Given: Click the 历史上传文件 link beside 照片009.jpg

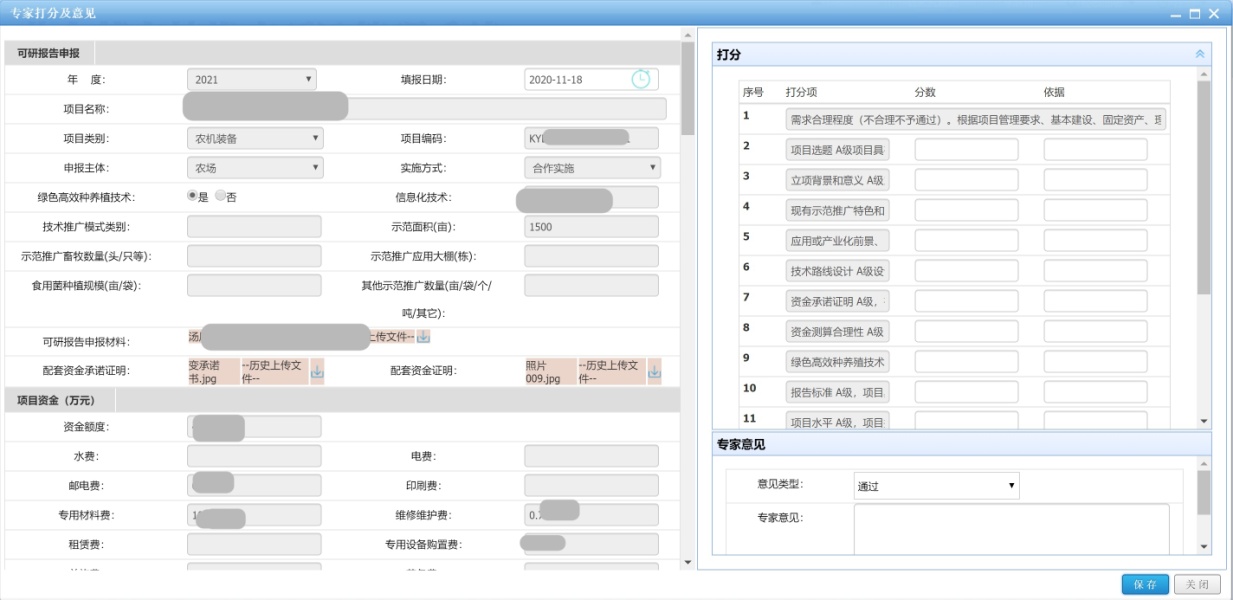Looking at the screenshot, I should click(x=611, y=372).
